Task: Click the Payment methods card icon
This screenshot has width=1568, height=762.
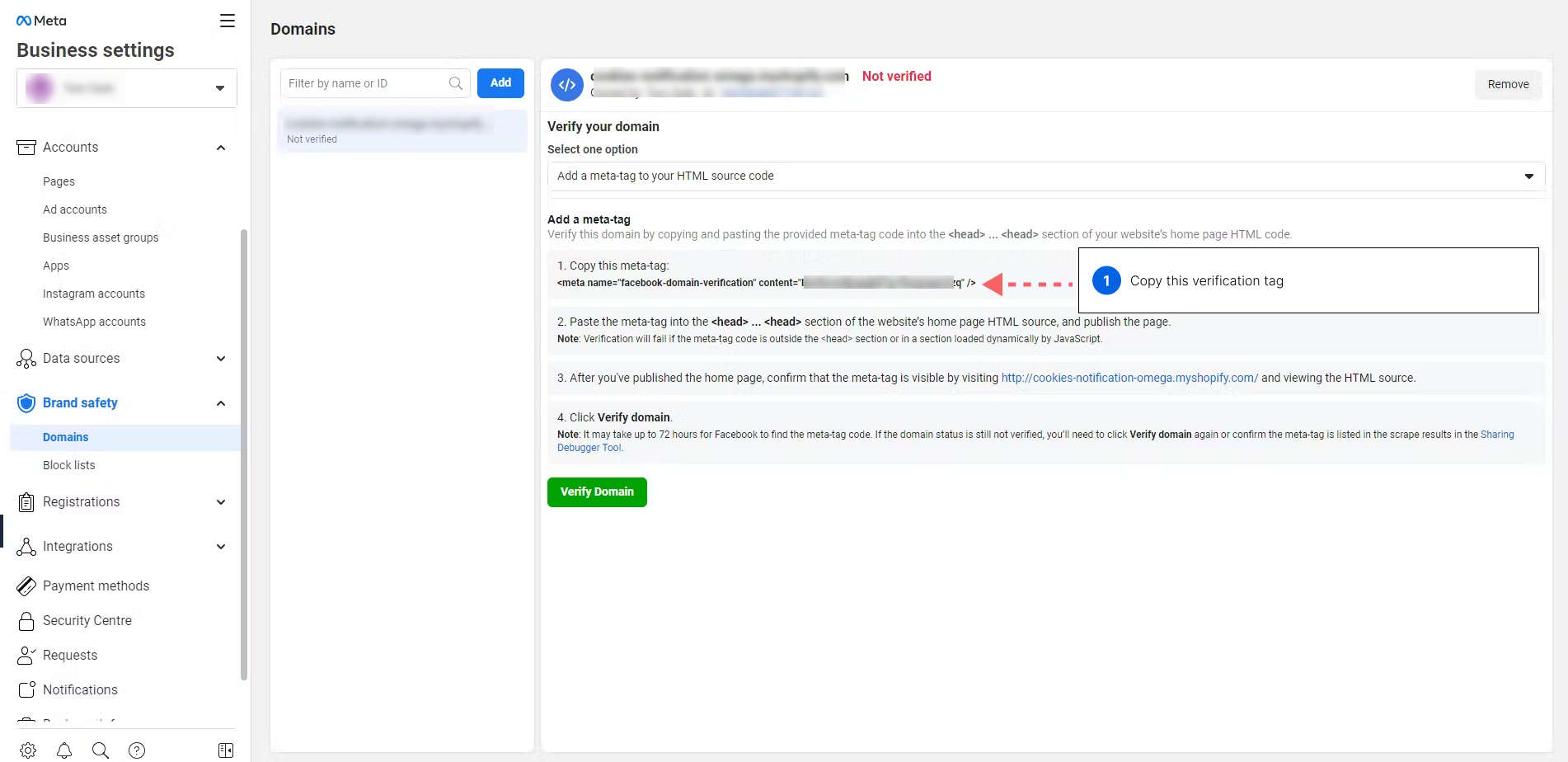Action: tap(26, 586)
